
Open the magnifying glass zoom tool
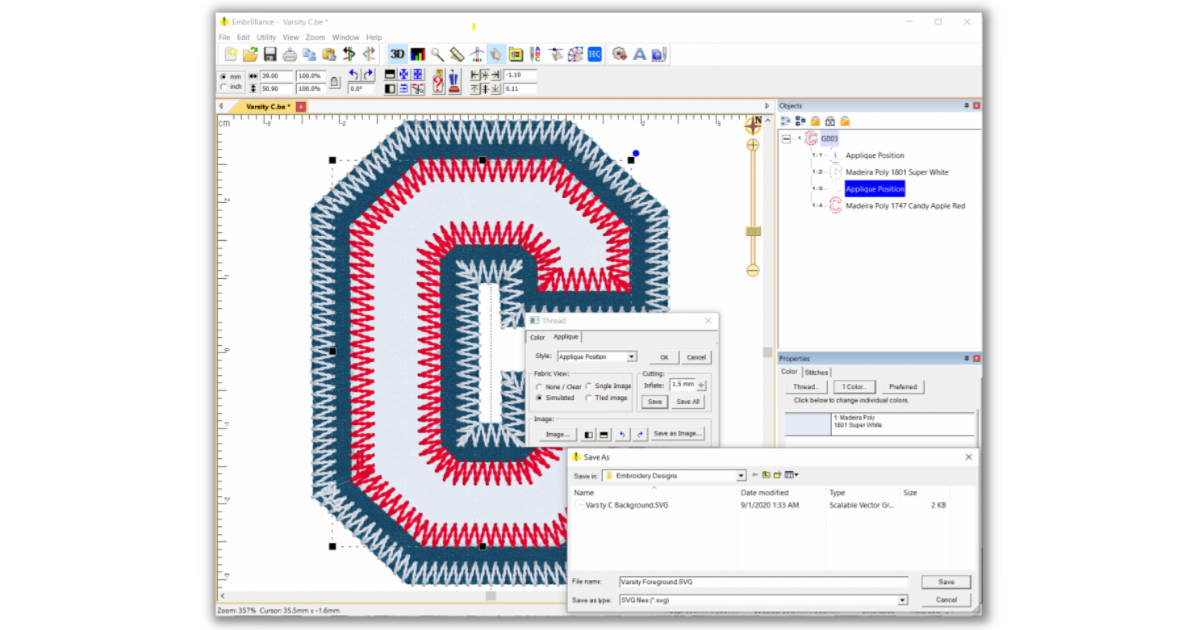point(437,54)
